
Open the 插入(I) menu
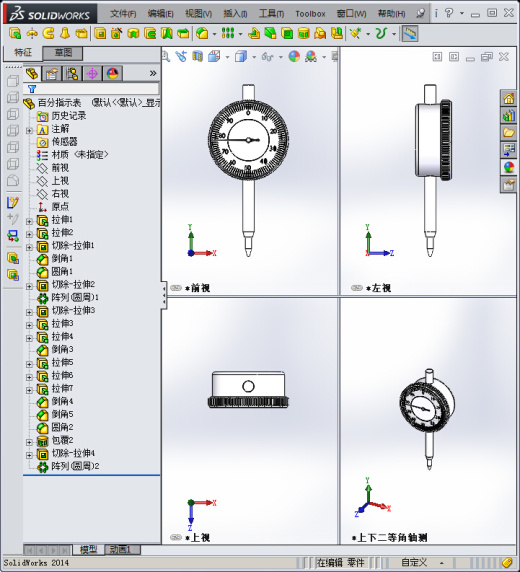[235, 14]
